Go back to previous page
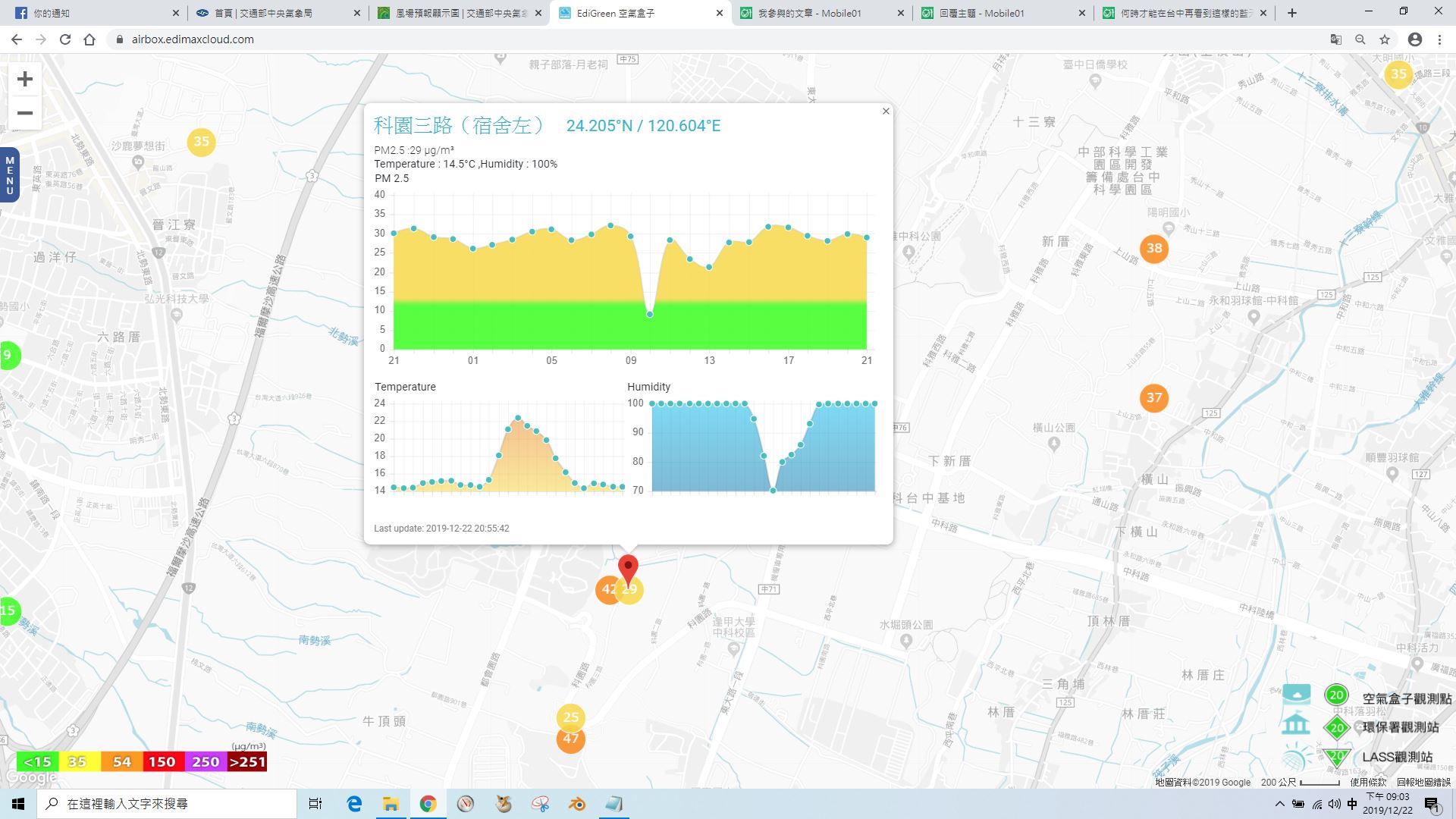1456x819 pixels. 17,39
